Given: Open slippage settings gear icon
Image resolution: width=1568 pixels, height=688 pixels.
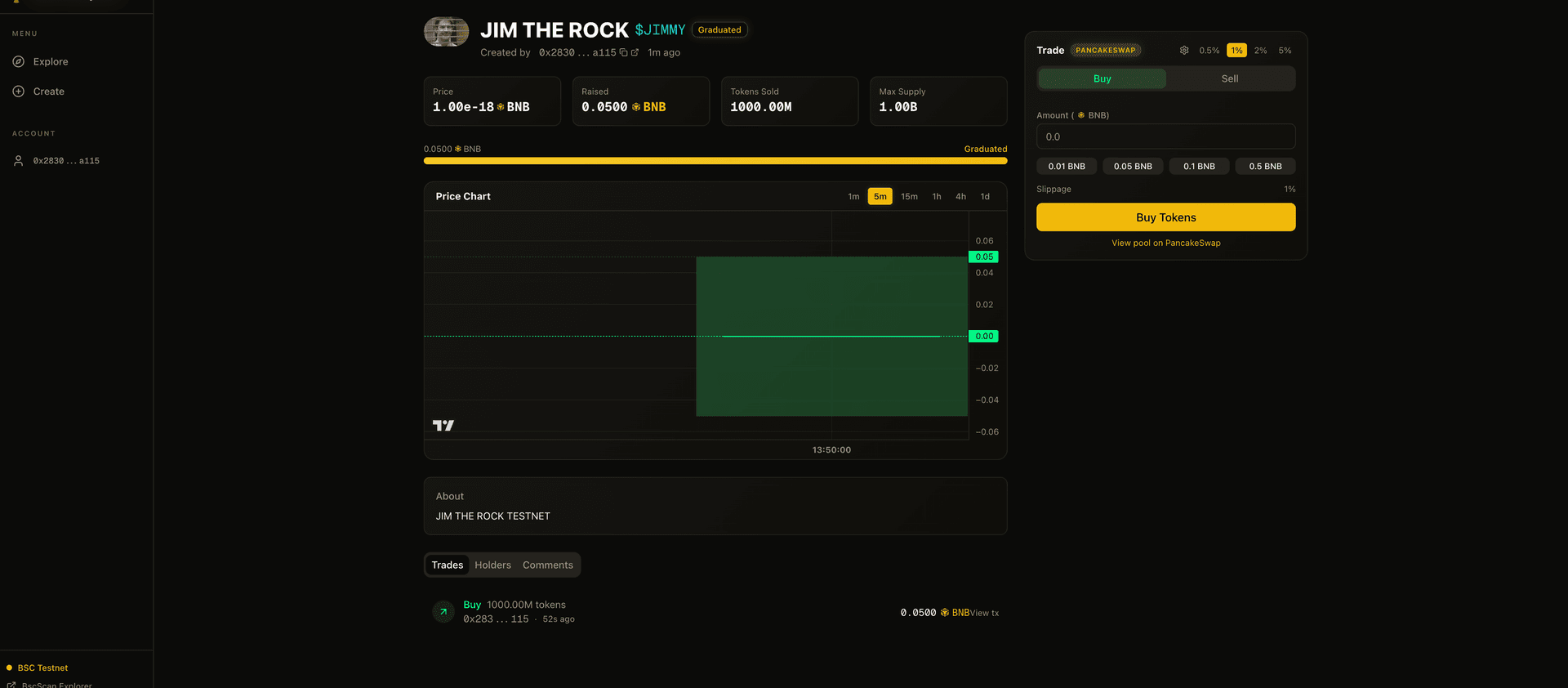Looking at the screenshot, I should click(1184, 51).
